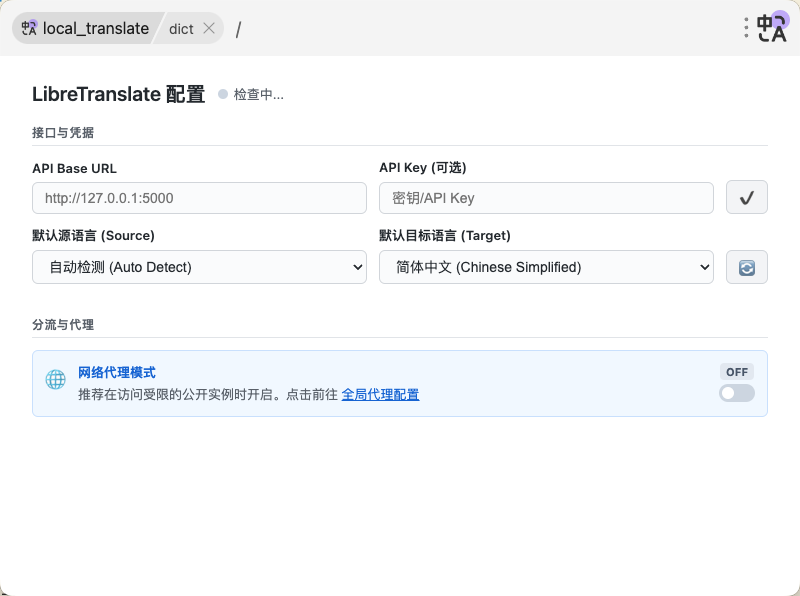This screenshot has height=596, width=800.
Task: Open the three-dot more options menu
Action: pyautogui.click(x=746, y=28)
